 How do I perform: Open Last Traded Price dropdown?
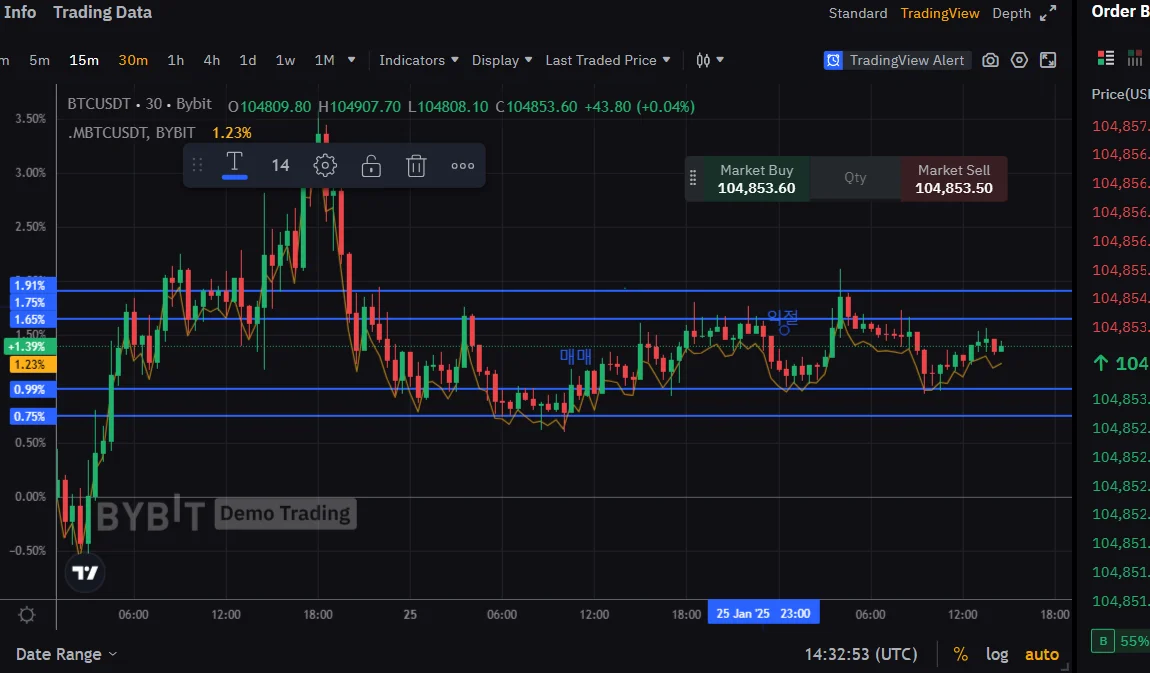point(607,60)
